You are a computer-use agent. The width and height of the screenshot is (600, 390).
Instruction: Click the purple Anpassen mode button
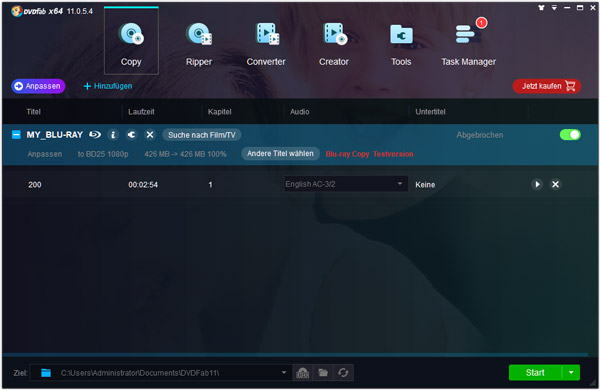click(38, 86)
